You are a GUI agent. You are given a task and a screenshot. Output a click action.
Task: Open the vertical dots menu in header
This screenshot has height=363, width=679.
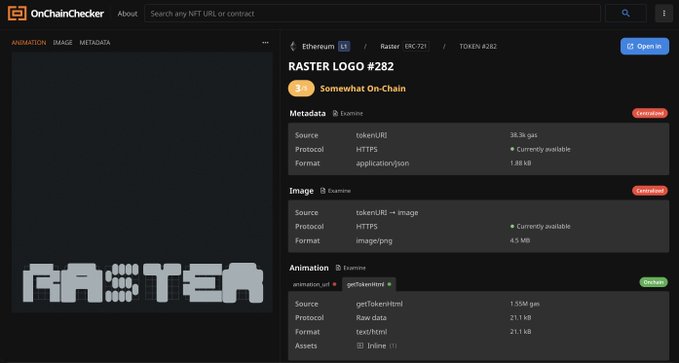pyautogui.click(x=664, y=13)
